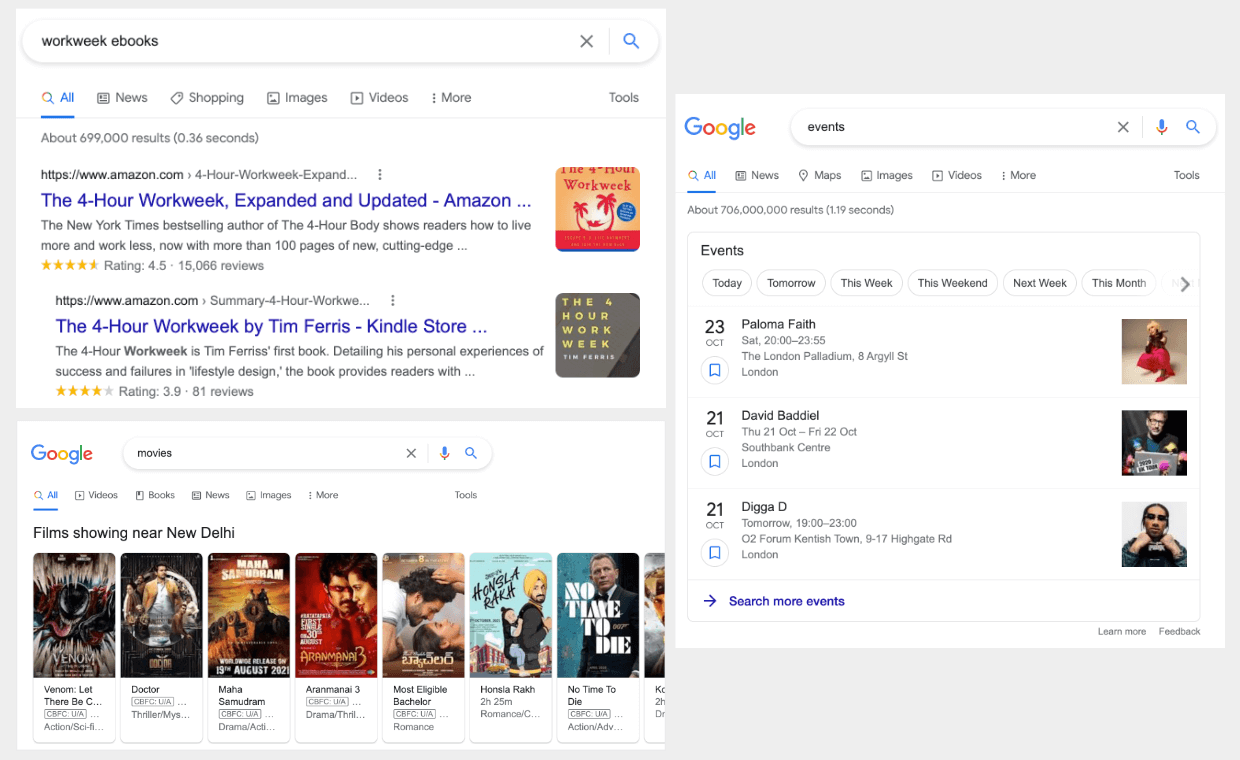Viewport: 1240px width, 760px height.
Task: Click the blue search magnifier beside 'workweek ebooks'
Action: tap(631, 41)
